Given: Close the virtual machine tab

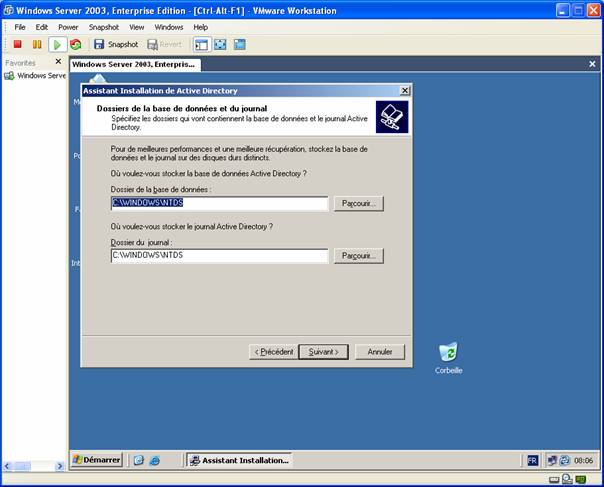Looking at the screenshot, I should (592, 64).
